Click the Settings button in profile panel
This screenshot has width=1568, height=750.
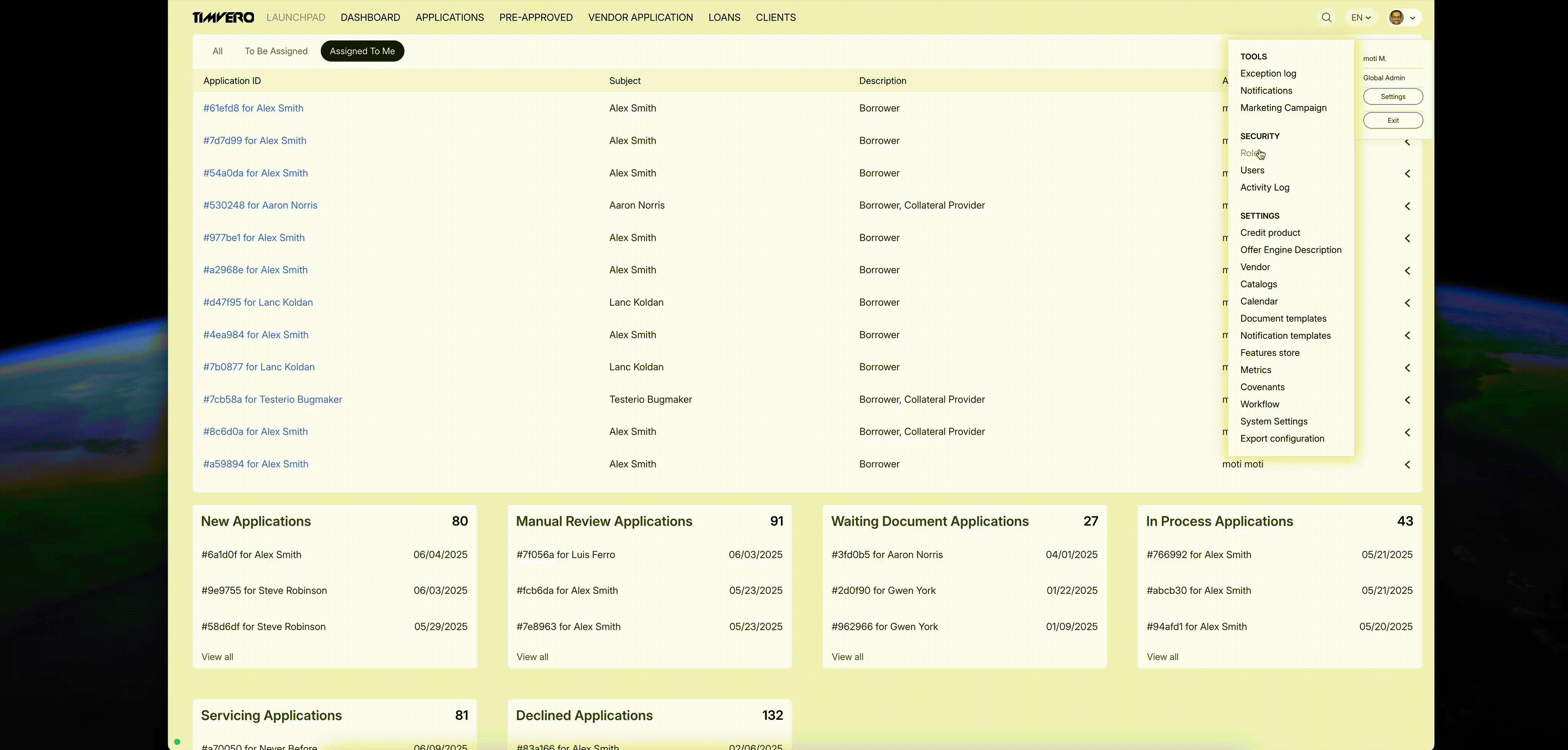click(1393, 97)
